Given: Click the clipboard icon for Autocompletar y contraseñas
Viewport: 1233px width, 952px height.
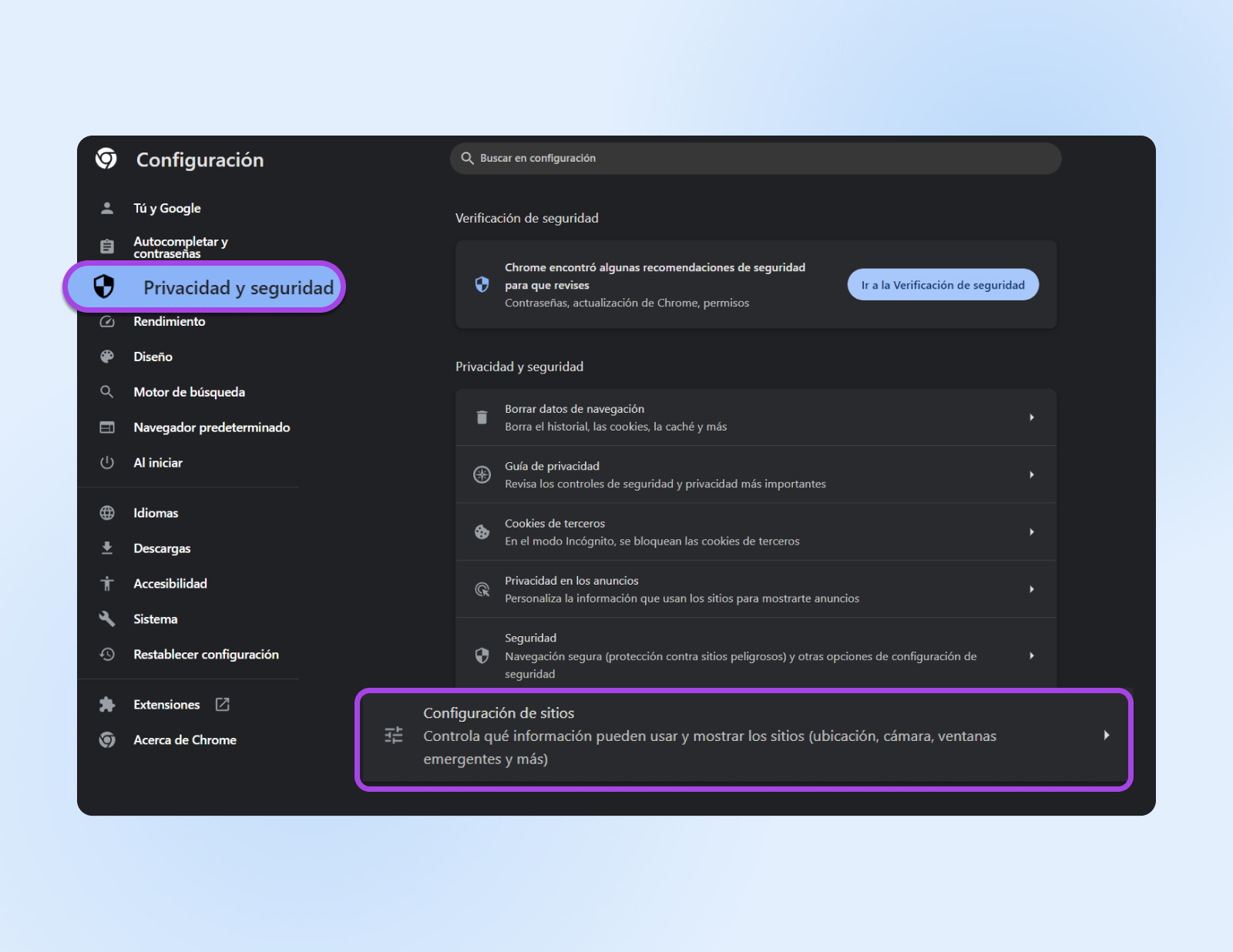Looking at the screenshot, I should (x=107, y=246).
